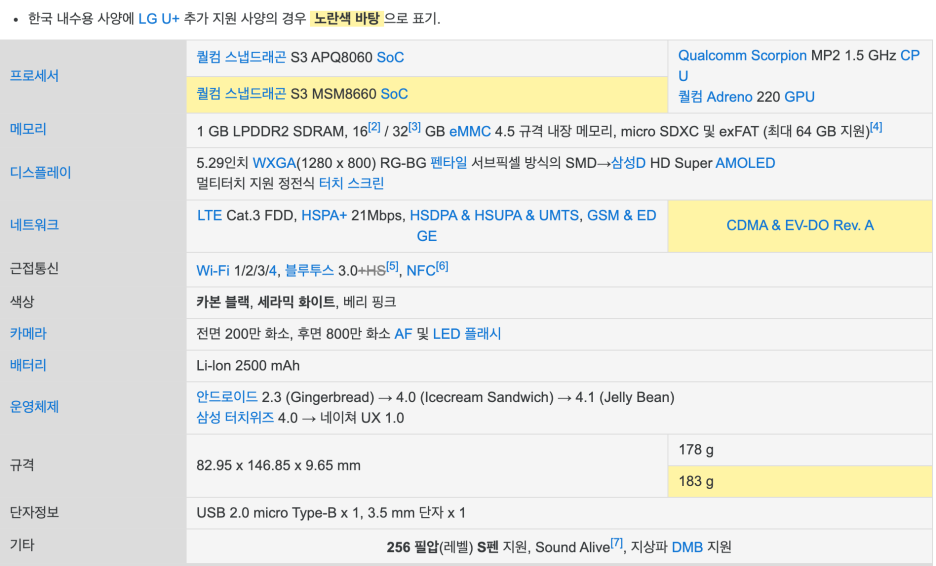Open the AF link in camera row
936x566 pixels.
[x=403, y=334]
